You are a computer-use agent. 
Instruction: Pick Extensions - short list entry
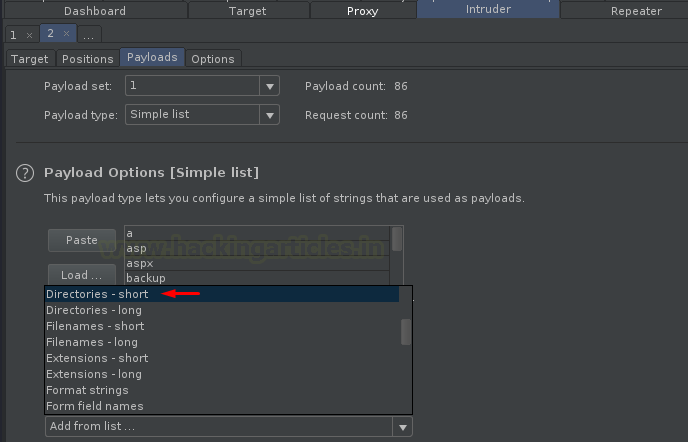pos(97,358)
